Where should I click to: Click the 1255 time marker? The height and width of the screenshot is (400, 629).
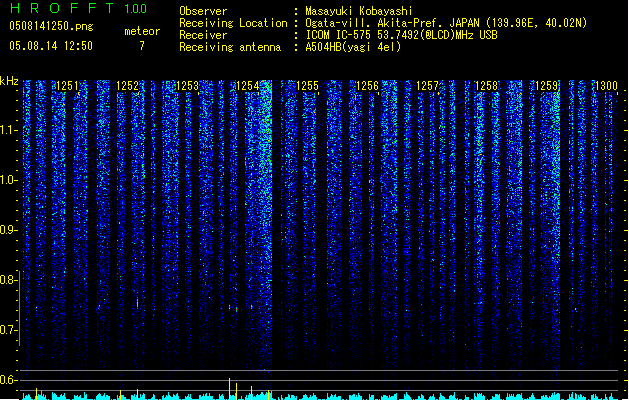point(307,86)
